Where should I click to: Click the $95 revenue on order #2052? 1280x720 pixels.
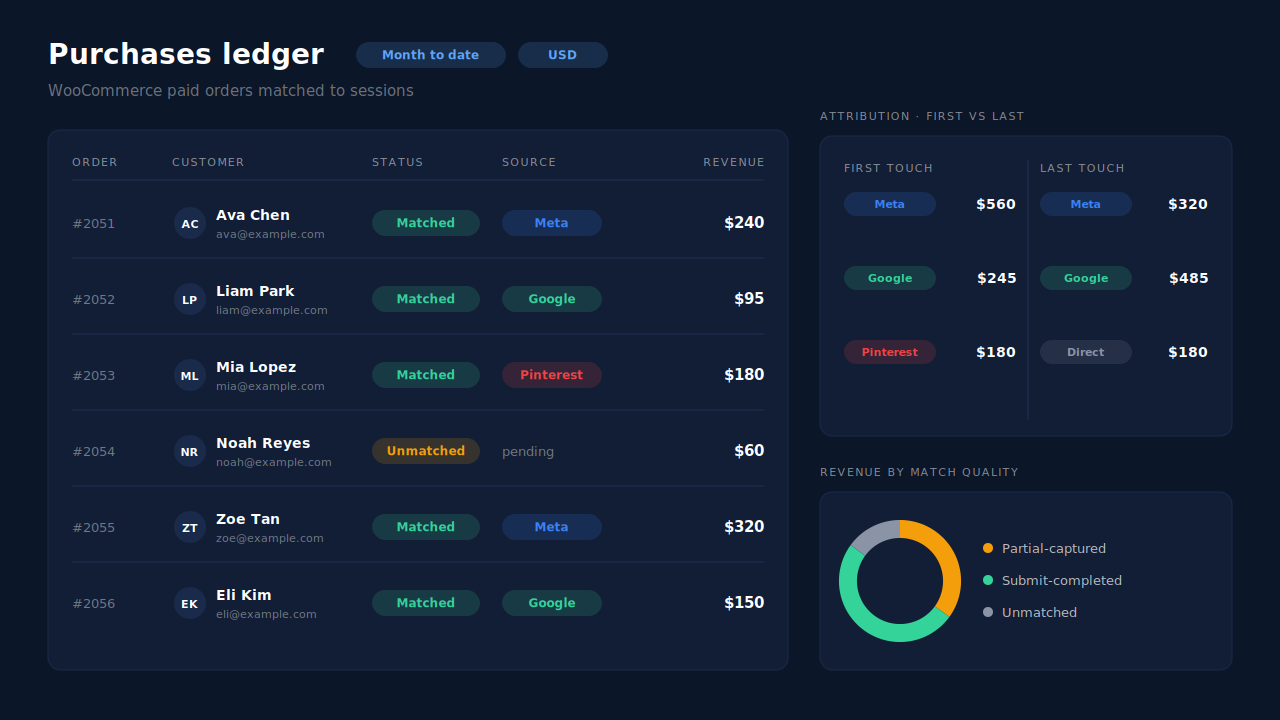(749, 299)
